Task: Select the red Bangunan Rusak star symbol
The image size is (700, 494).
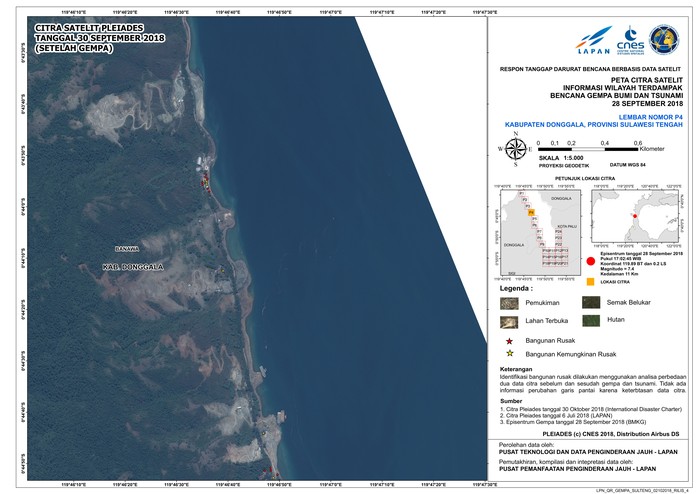Action: (509, 342)
